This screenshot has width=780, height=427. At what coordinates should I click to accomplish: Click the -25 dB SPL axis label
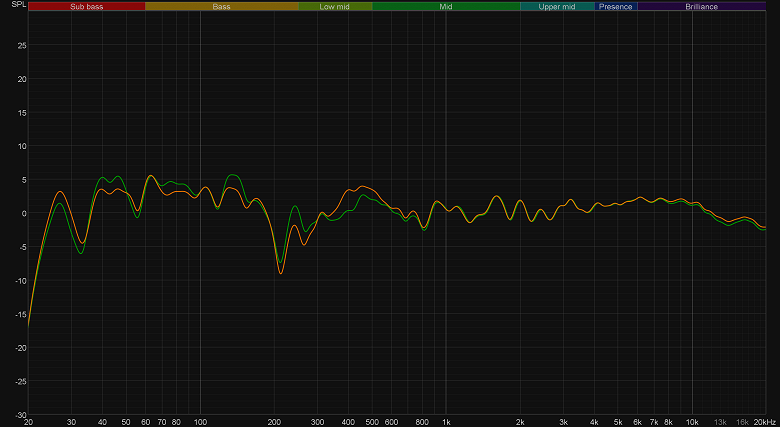20,381
